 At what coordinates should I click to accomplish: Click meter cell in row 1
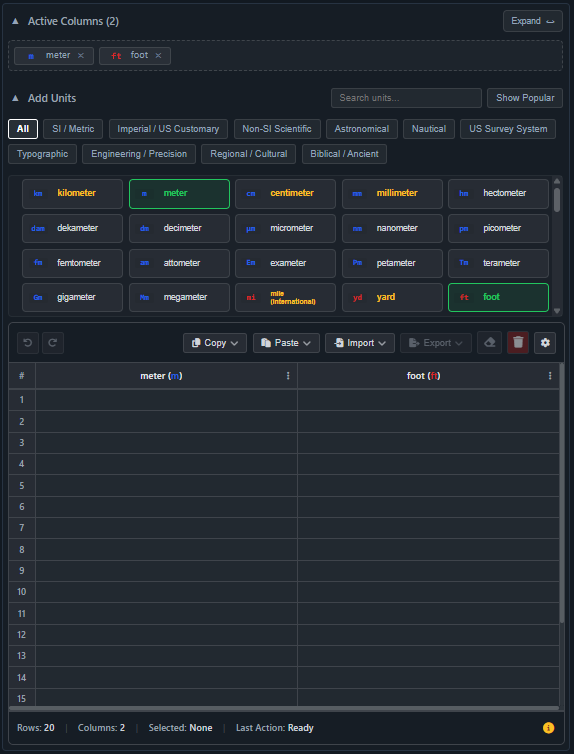pos(166,400)
